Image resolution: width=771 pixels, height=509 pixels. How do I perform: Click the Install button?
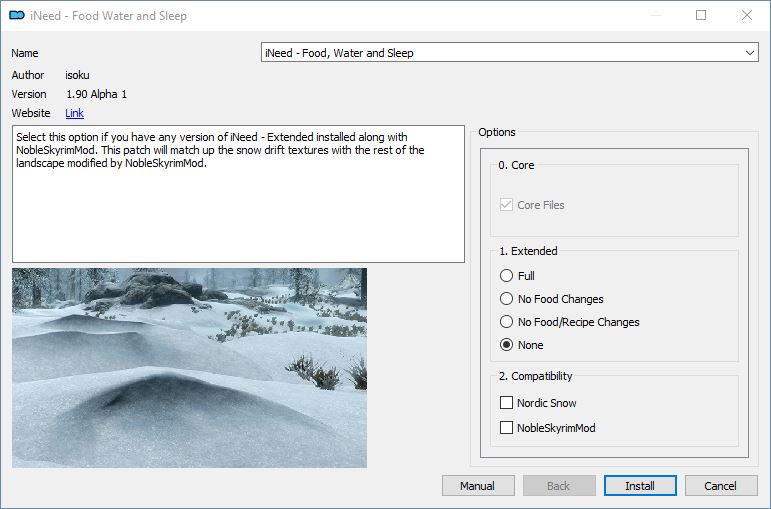pos(640,486)
